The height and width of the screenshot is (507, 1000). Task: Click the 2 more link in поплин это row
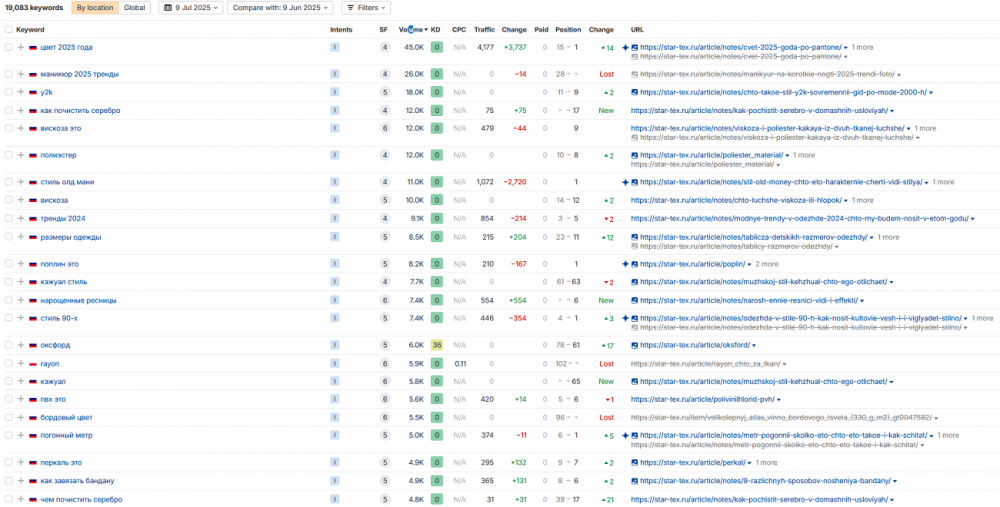pyautogui.click(x=767, y=263)
